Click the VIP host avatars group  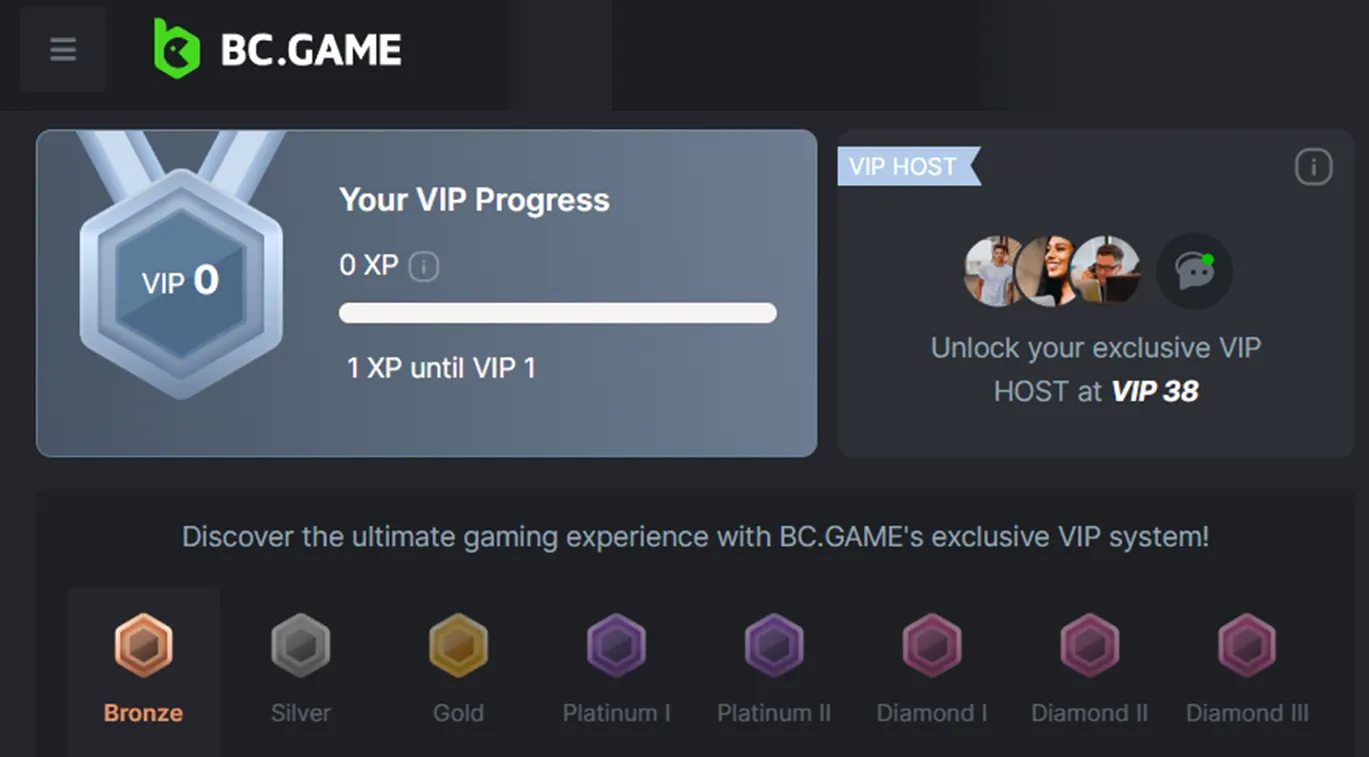[x=1051, y=270]
